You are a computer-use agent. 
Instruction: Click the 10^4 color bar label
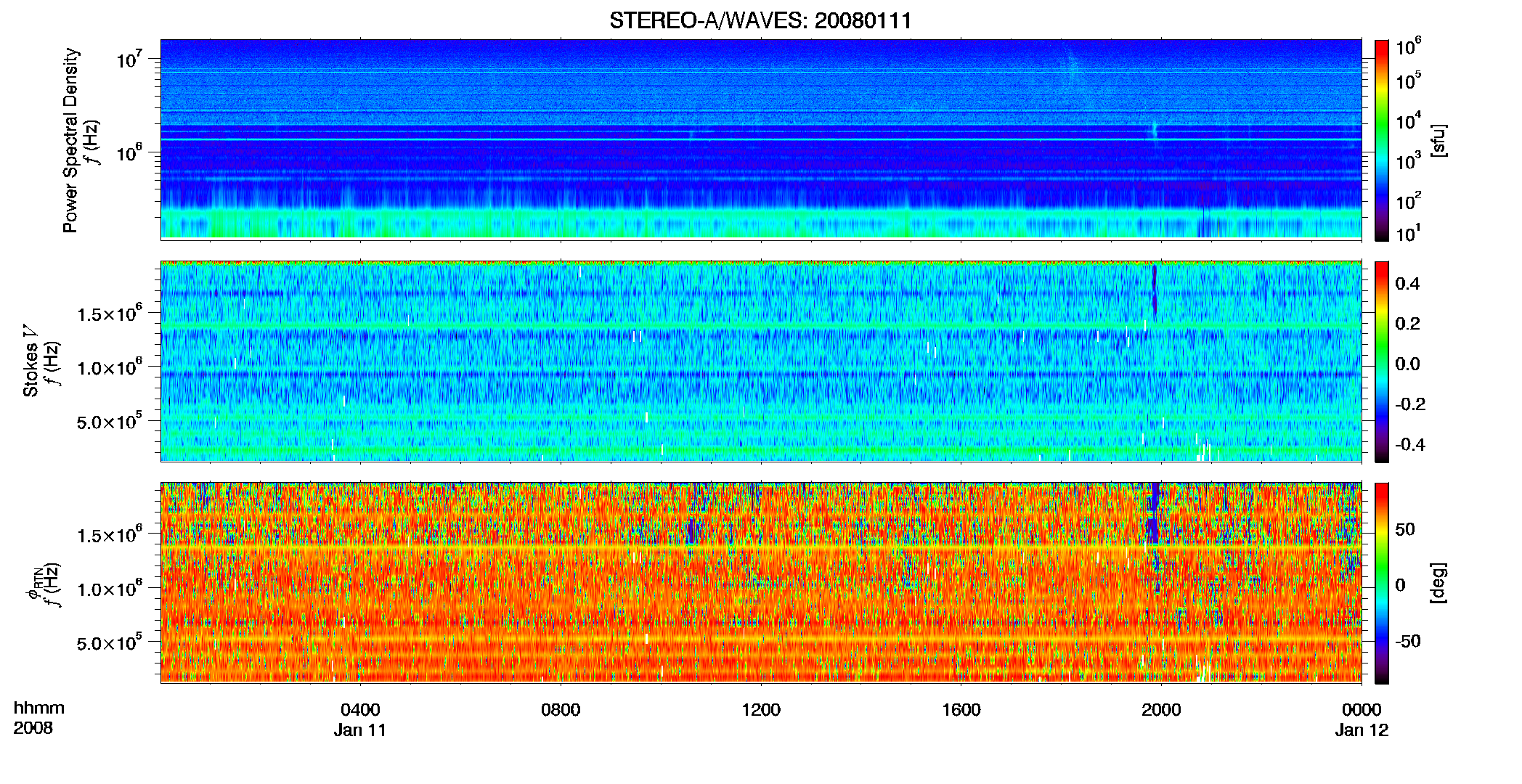tap(1409, 121)
